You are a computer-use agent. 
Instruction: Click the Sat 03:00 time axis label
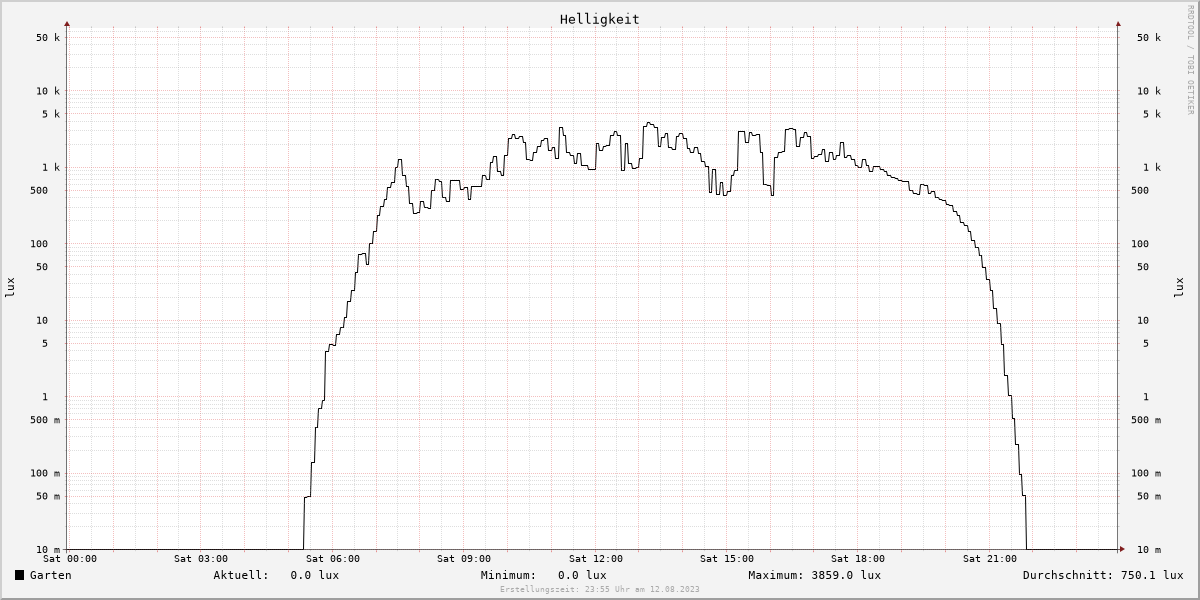(201, 558)
